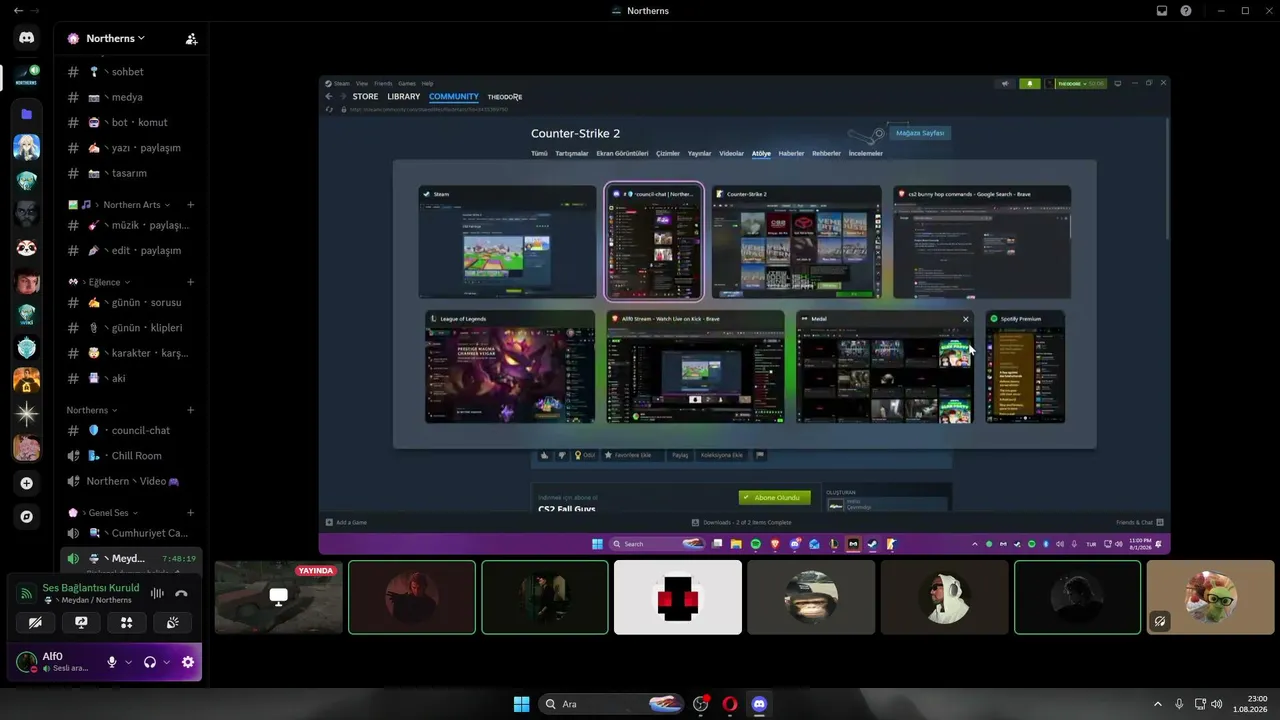The width and height of the screenshot is (1280, 720).
Task: Join the Northern Video voice channel
Action: click(131, 481)
